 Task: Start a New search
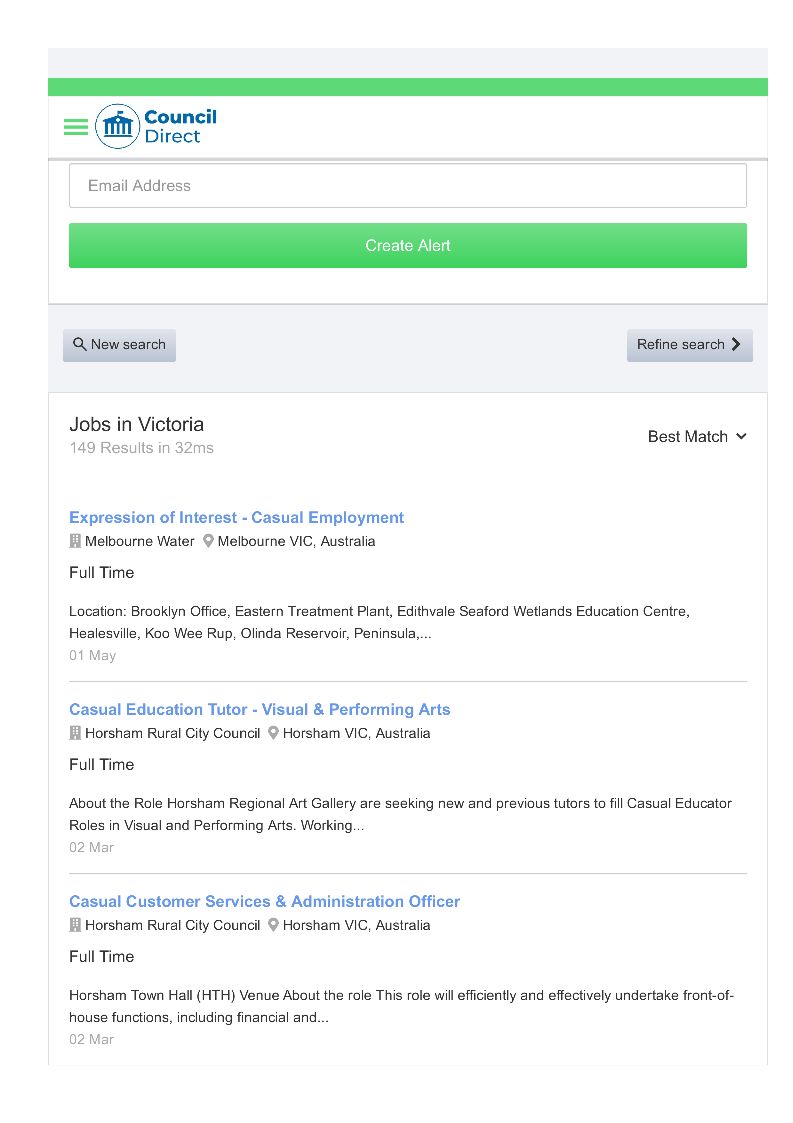click(x=119, y=345)
